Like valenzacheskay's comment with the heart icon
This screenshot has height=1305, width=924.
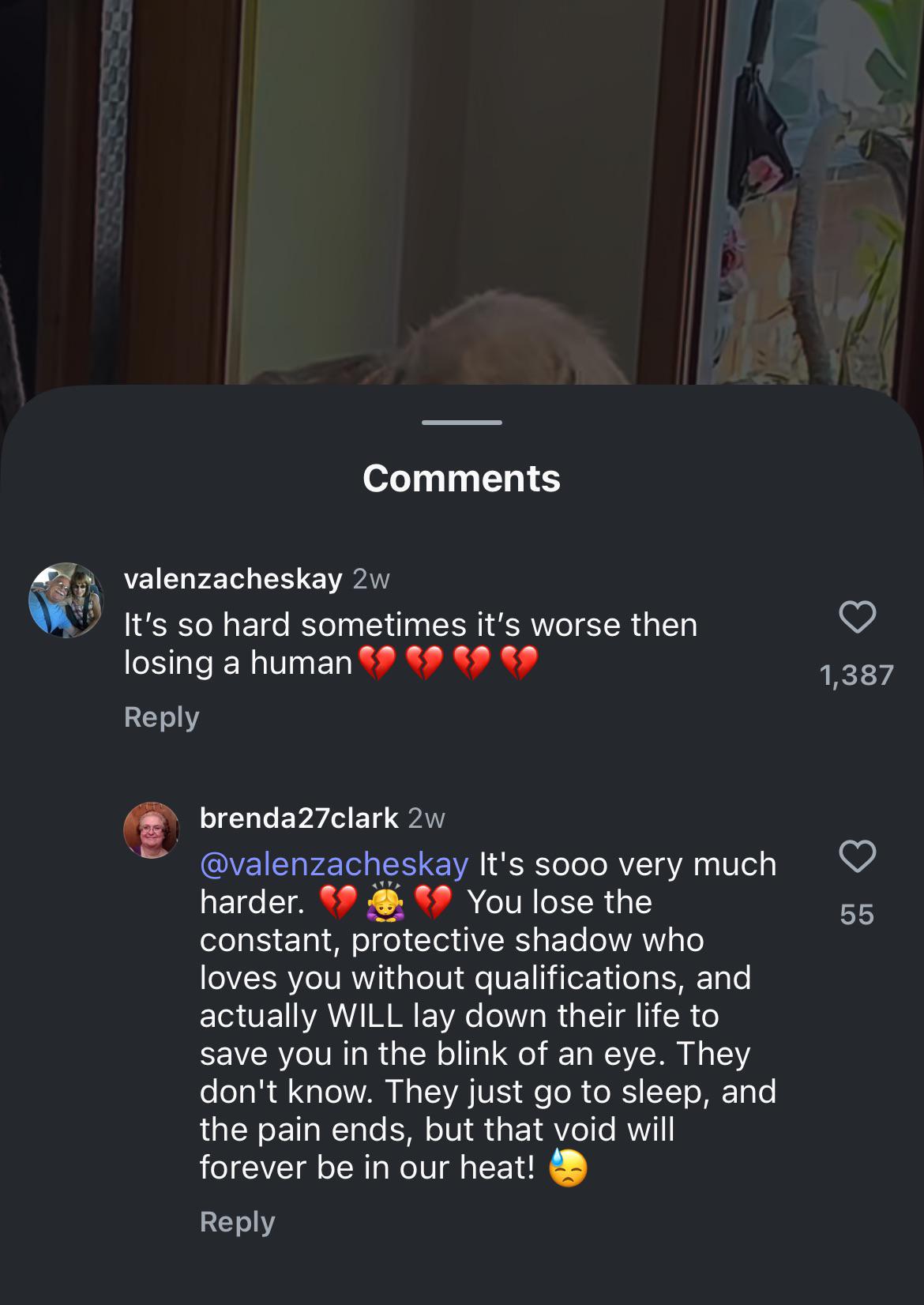(x=857, y=617)
